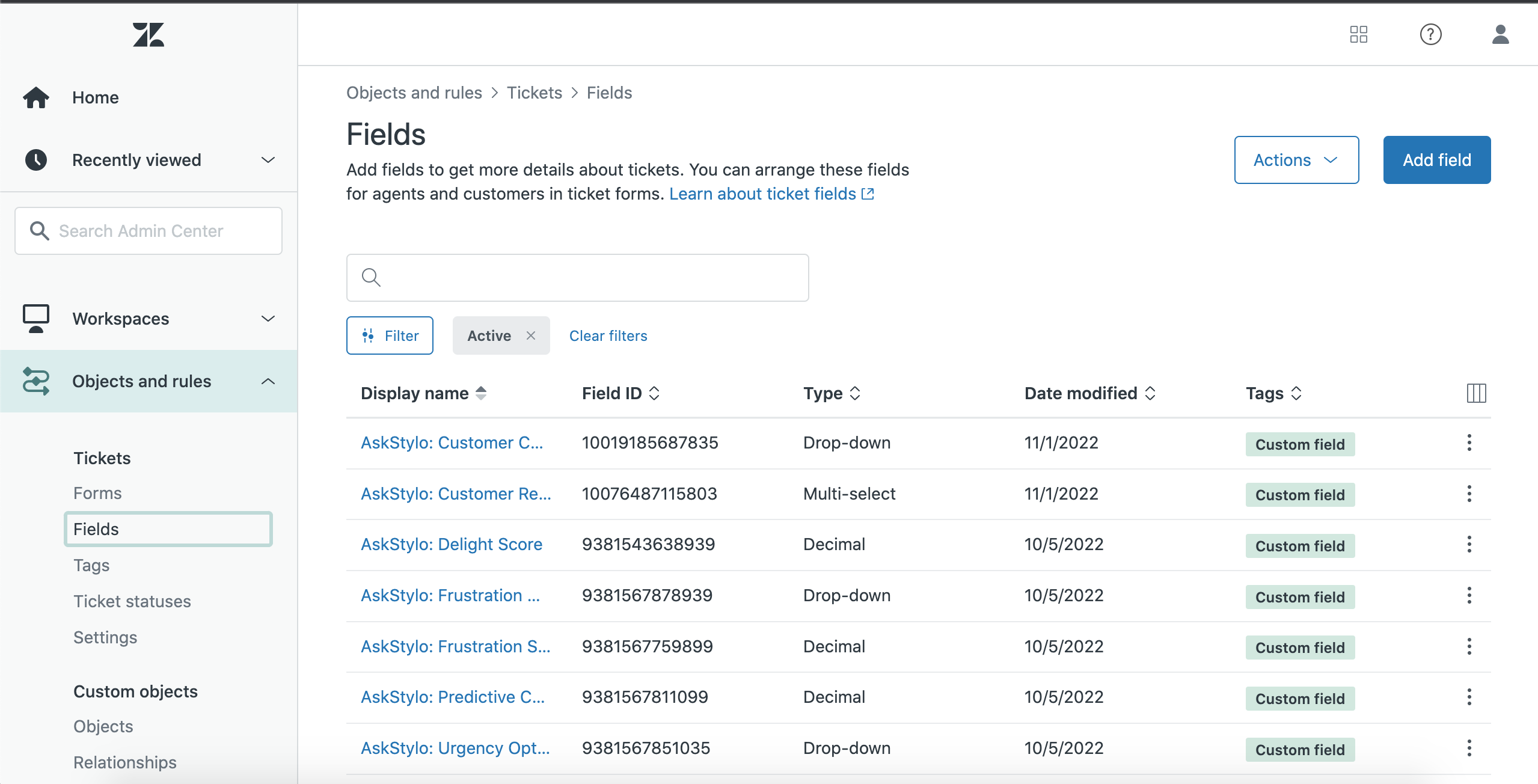
Task: Open Relationships under Custom objects
Action: pyautogui.click(x=125, y=762)
